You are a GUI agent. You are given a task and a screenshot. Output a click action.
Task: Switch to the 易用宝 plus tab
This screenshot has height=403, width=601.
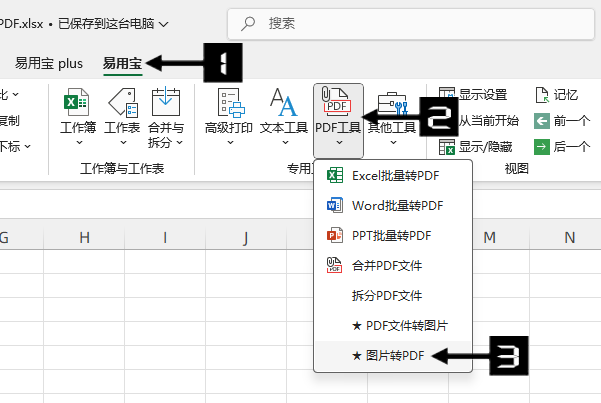click(x=49, y=64)
